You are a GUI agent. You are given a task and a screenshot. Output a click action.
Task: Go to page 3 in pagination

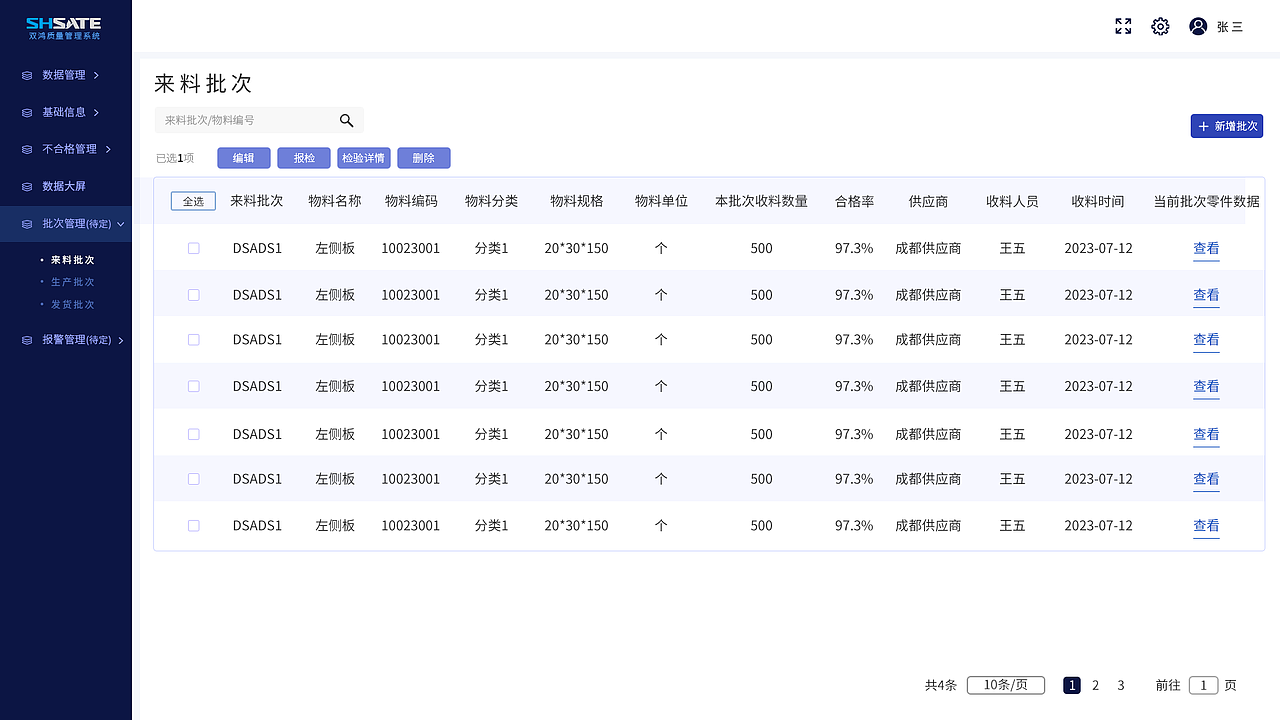point(1120,685)
